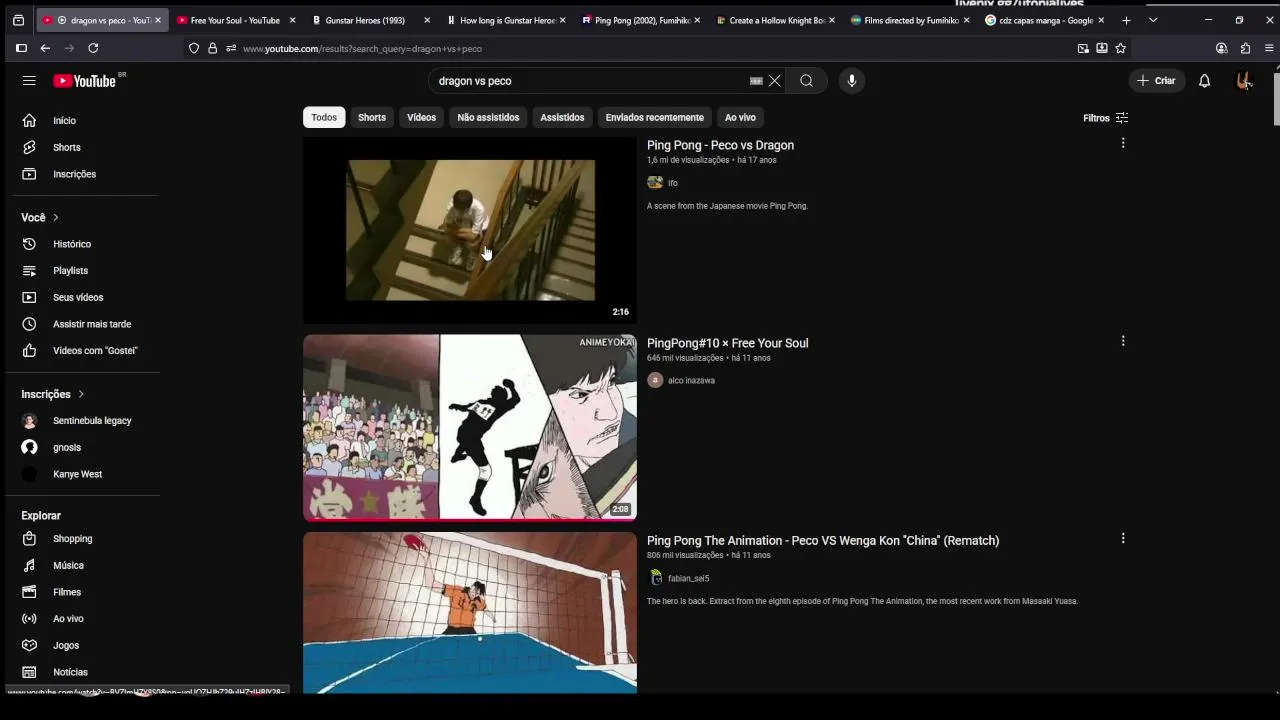Open a new browser tab with plus
Image resolution: width=1280 pixels, height=720 pixels.
click(x=1126, y=20)
